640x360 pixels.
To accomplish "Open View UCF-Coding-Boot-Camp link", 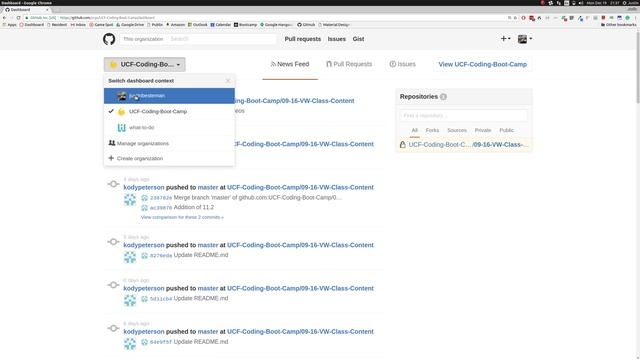I will [x=482, y=64].
